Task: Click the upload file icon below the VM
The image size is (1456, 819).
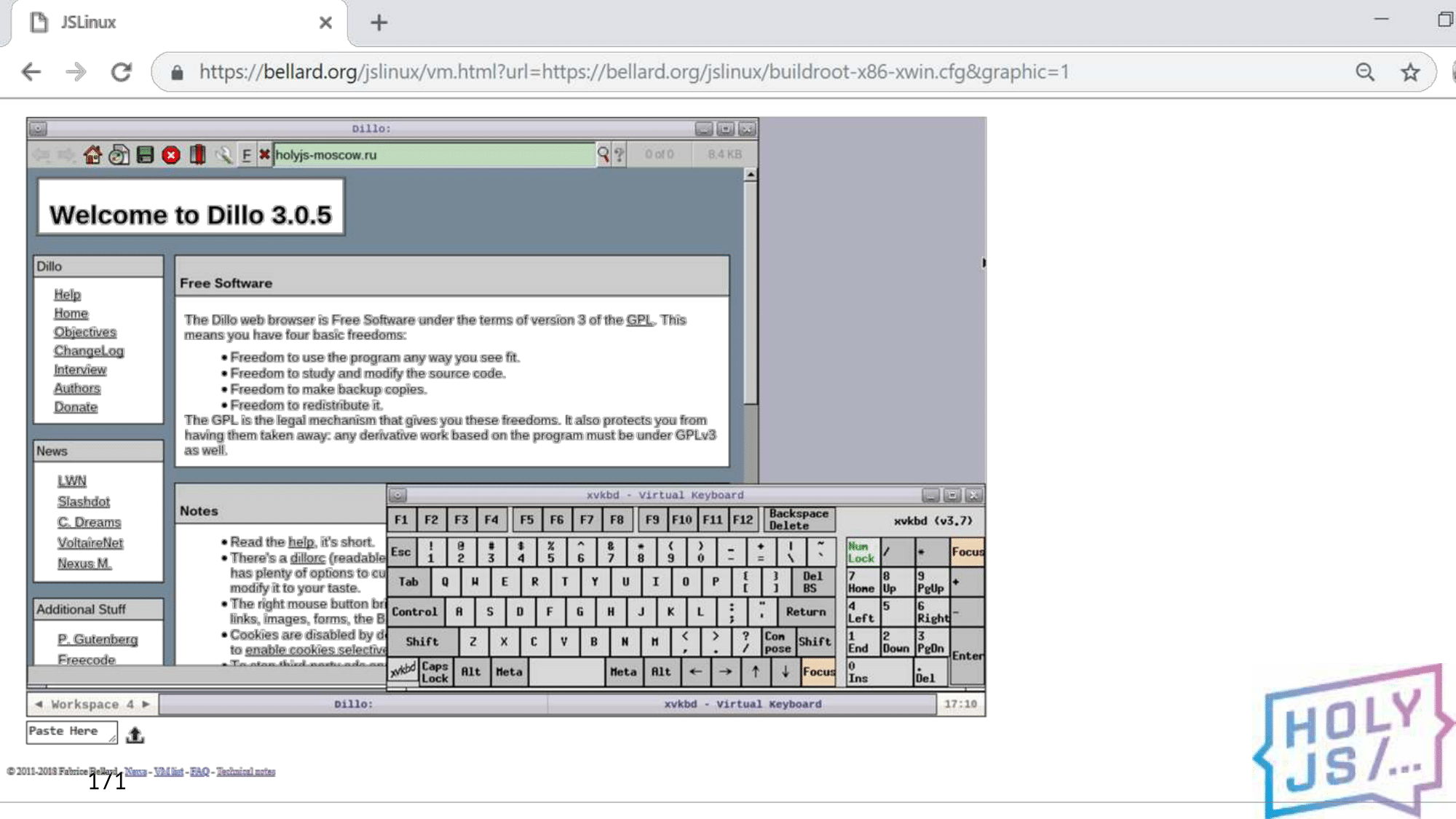Action: pos(135,735)
